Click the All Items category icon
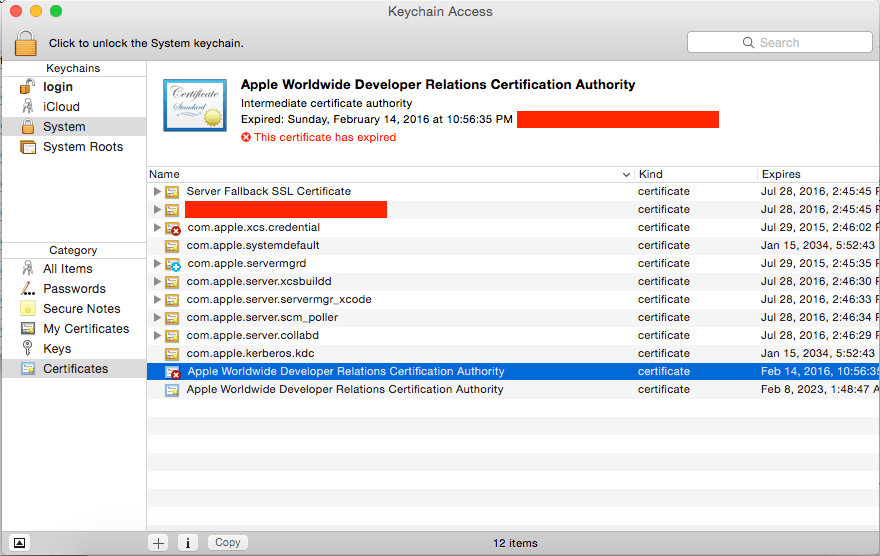This screenshot has width=880, height=556. (x=28, y=268)
